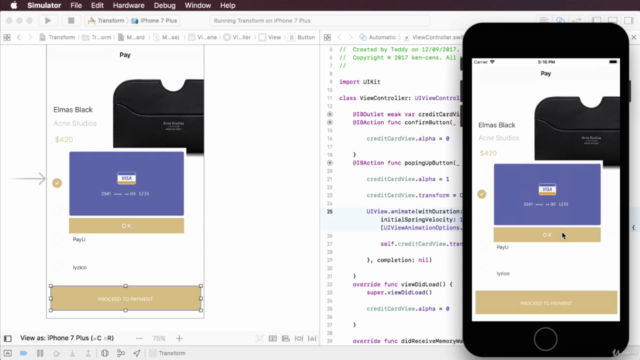Select PayU radio in simulator
The height and width of the screenshot is (360, 640).
pos(482,247)
